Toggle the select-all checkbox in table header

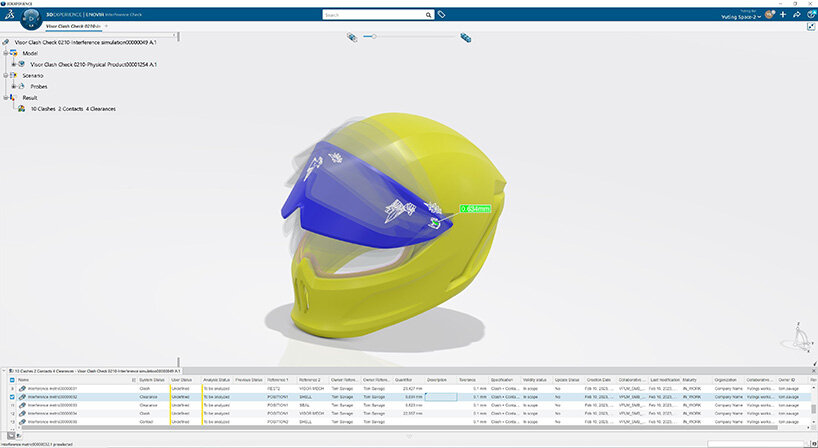point(12,380)
